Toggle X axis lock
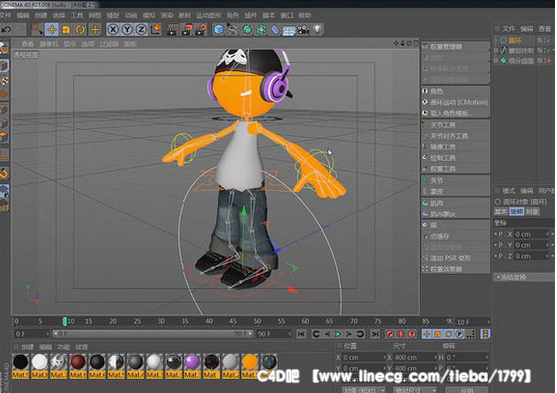This screenshot has width=557, height=393. [x=113, y=29]
